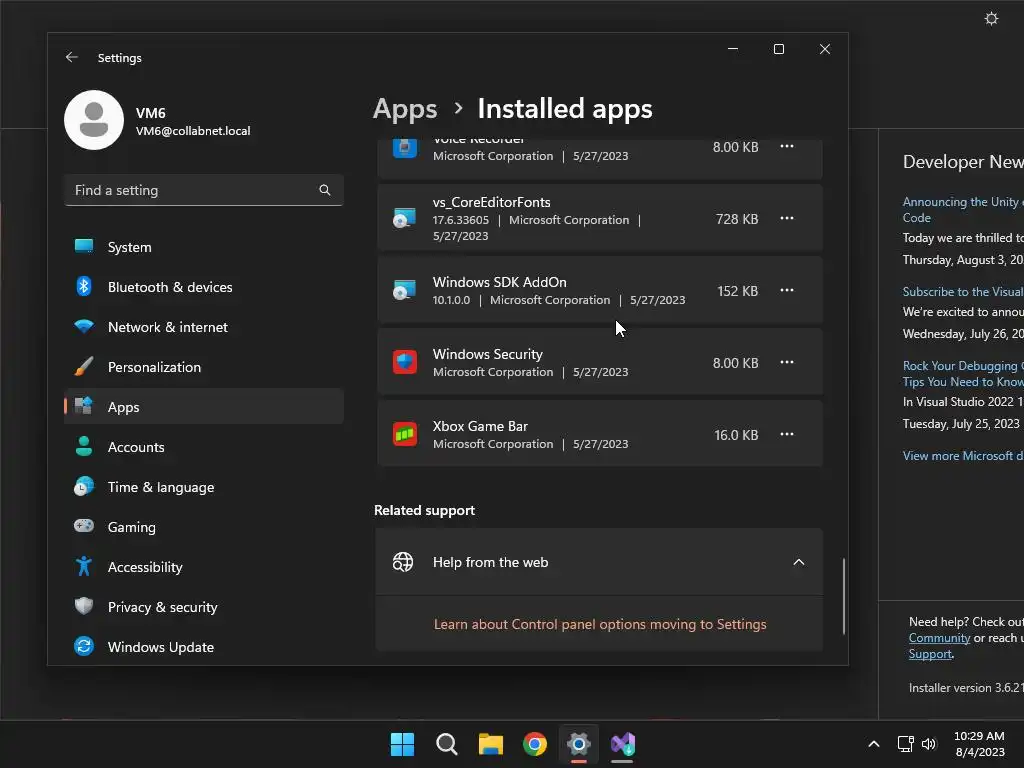The width and height of the screenshot is (1024, 768).
Task: Open Announcing the Unity link in installer window
Action: tap(963, 210)
